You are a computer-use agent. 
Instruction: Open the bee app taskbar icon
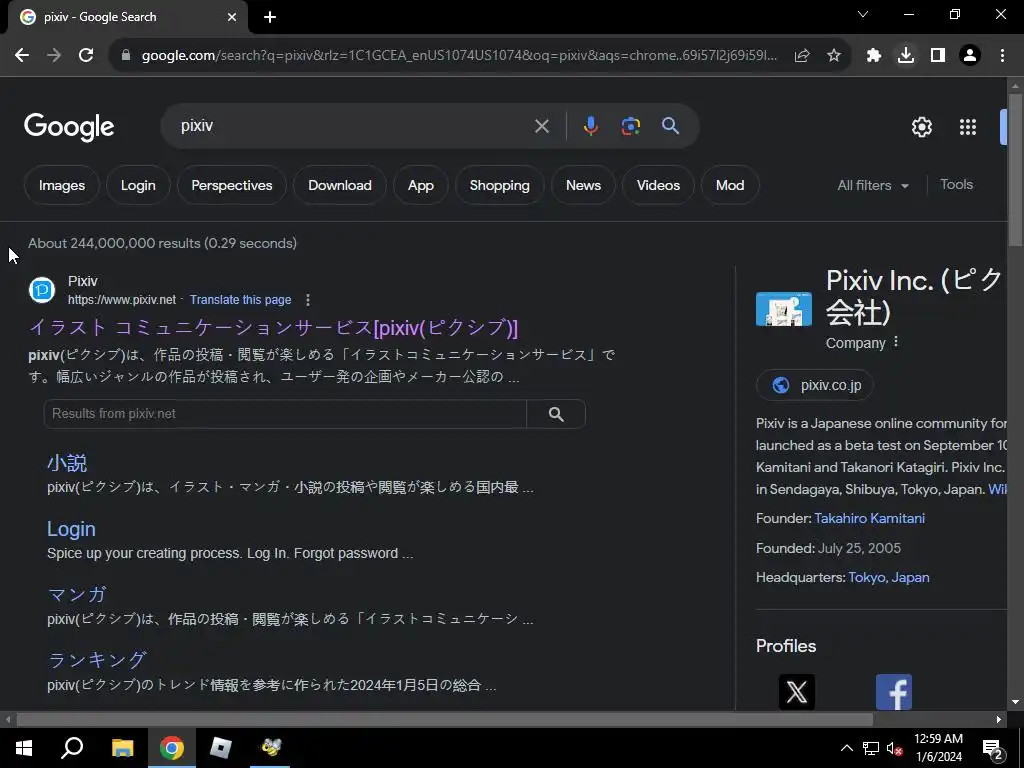click(270, 748)
